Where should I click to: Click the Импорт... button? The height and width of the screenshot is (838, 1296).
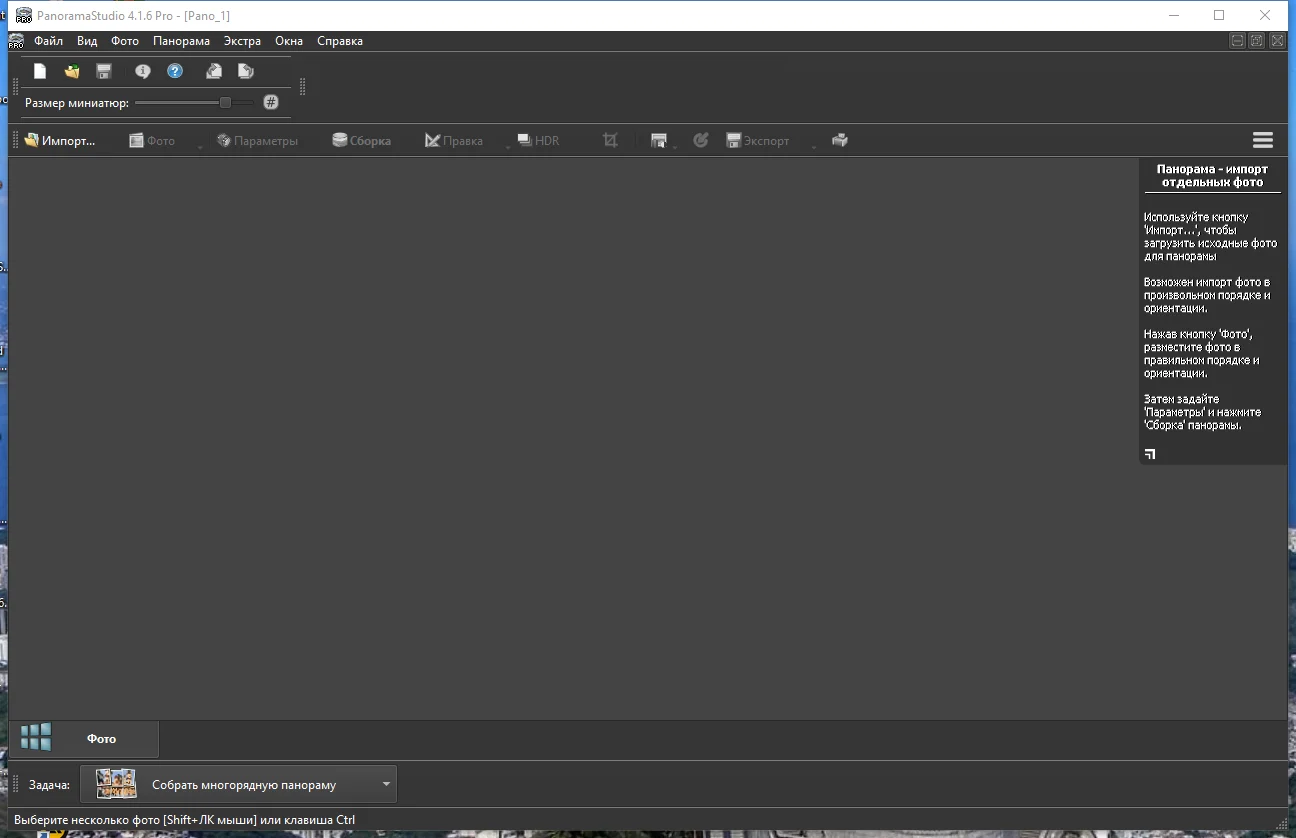point(60,141)
